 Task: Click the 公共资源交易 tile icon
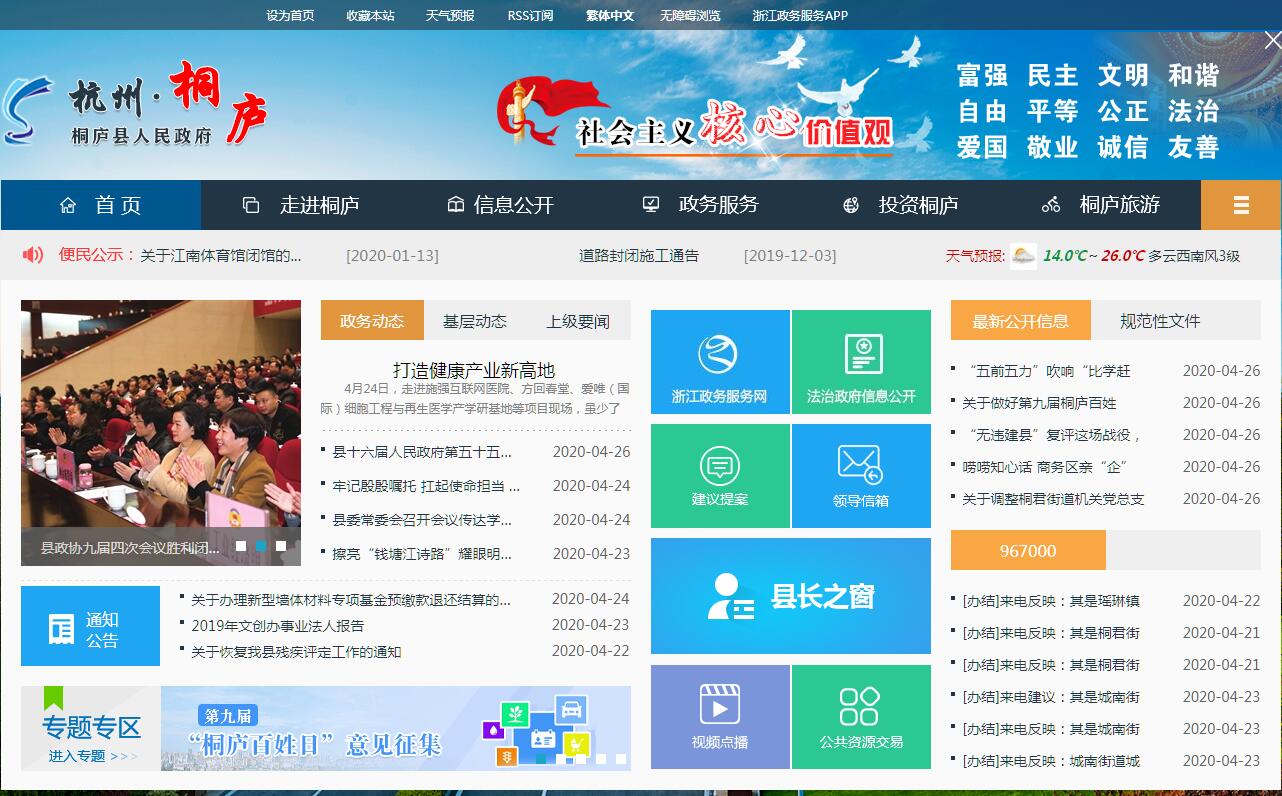click(x=860, y=705)
